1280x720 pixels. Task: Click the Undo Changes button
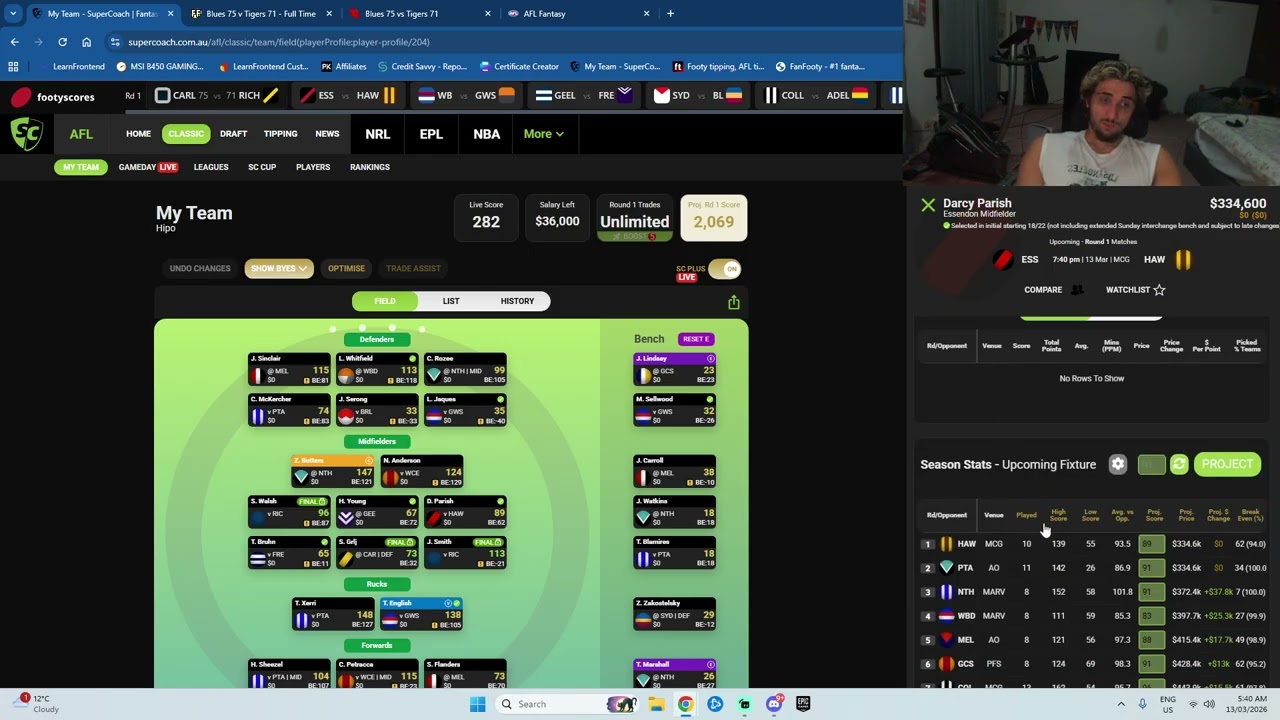(200, 268)
